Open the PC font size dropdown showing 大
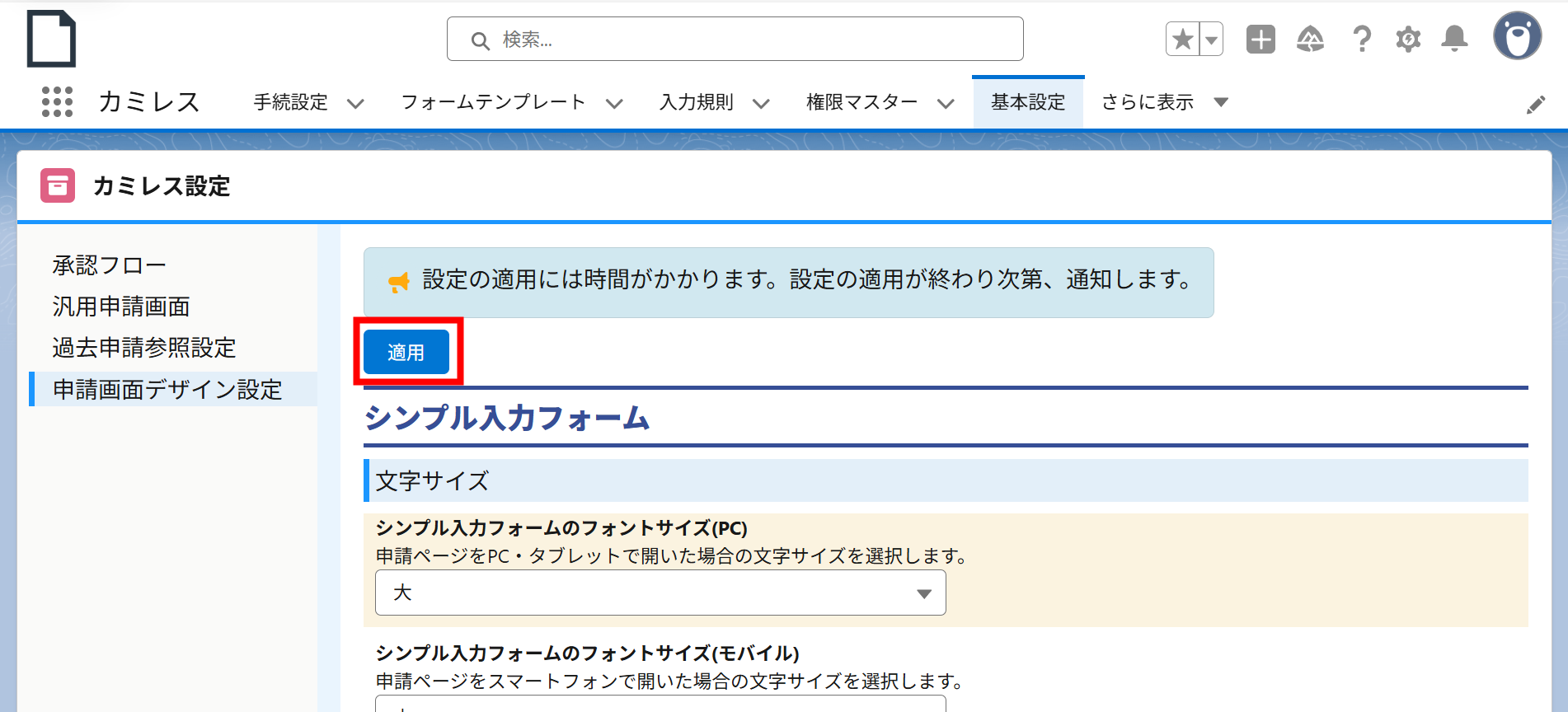Image resolution: width=1568 pixels, height=712 pixels. 660,593
